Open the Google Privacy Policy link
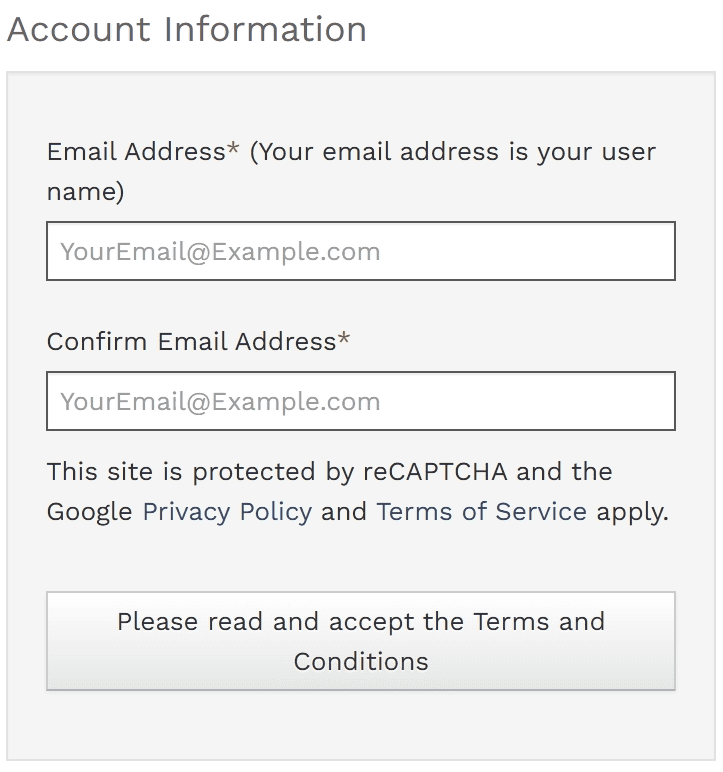 227,512
